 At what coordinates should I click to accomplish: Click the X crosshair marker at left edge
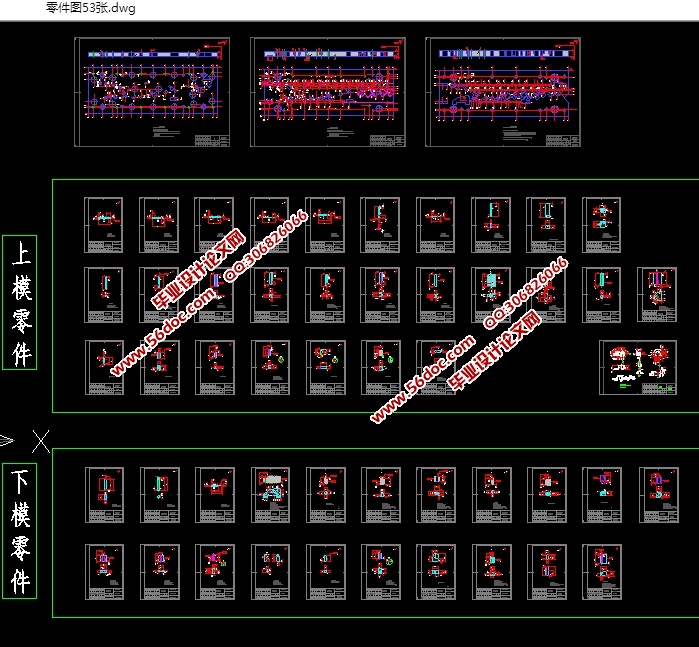coord(41,440)
